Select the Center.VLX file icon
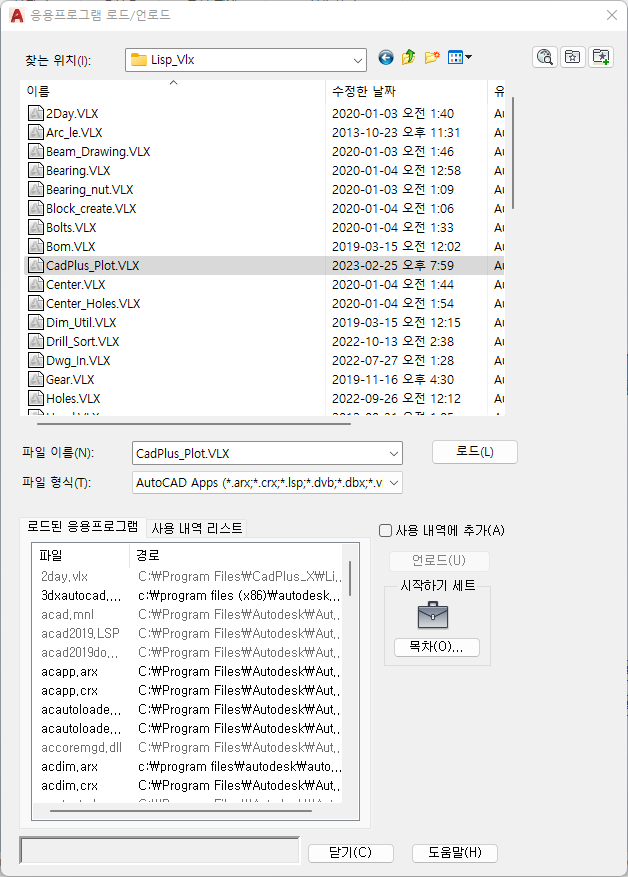 [36, 284]
